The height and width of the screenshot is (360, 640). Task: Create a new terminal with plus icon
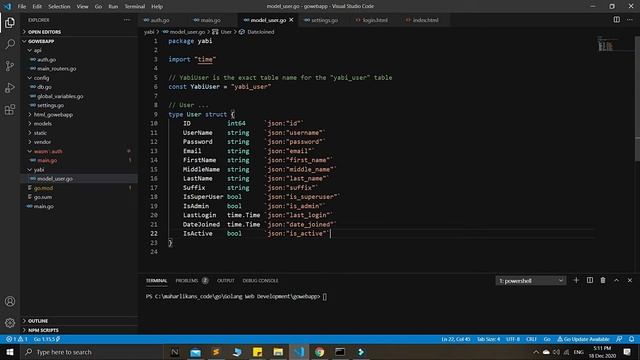[576, 280]
